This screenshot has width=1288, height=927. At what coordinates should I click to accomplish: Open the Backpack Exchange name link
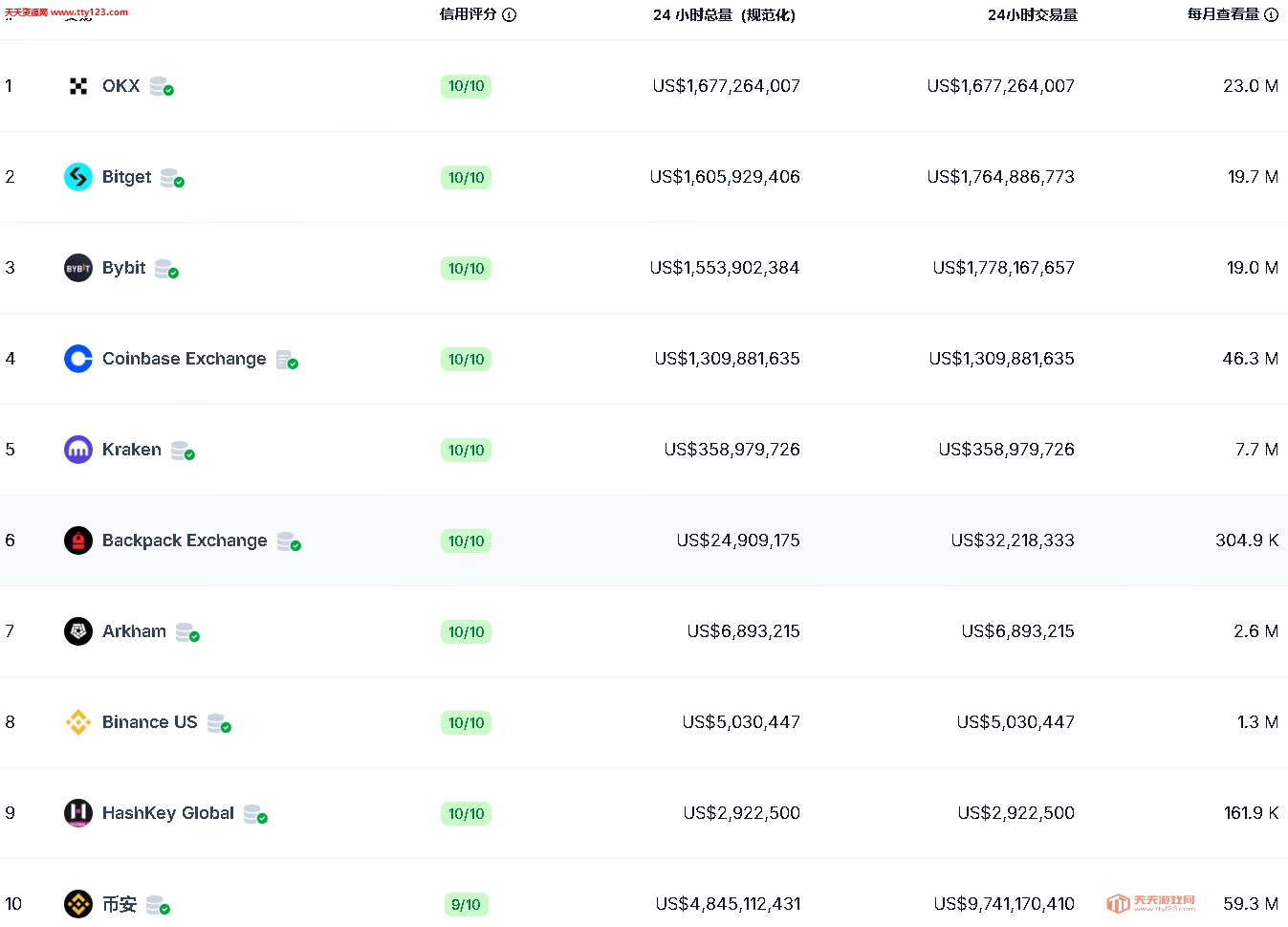coord(185,541)
